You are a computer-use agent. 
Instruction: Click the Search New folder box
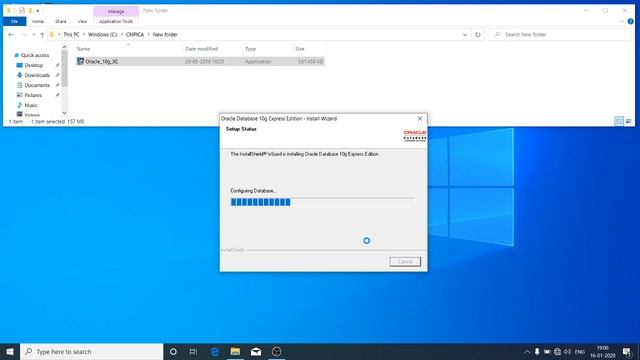coord(560,35)
